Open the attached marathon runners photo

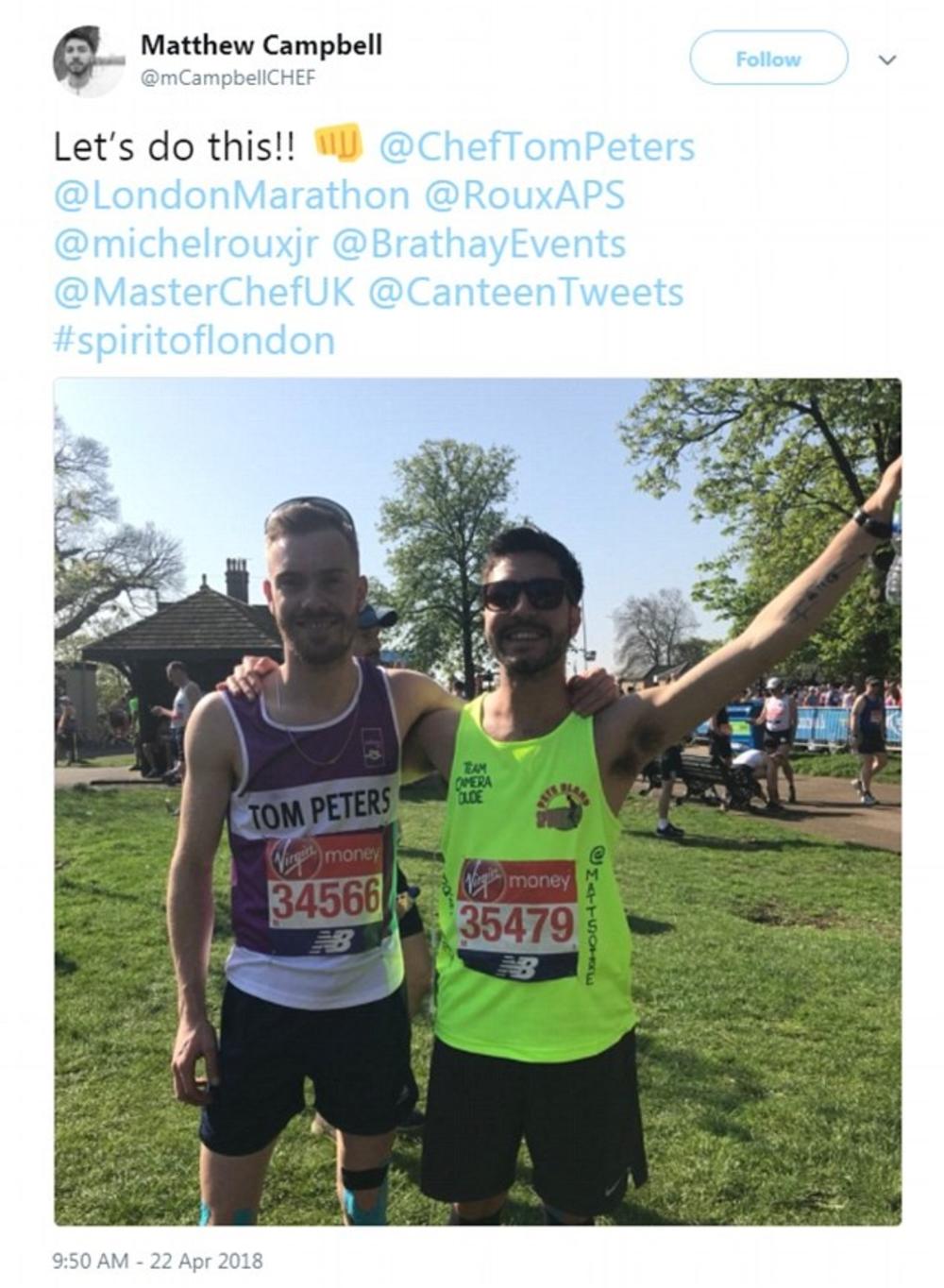[478, 802]
